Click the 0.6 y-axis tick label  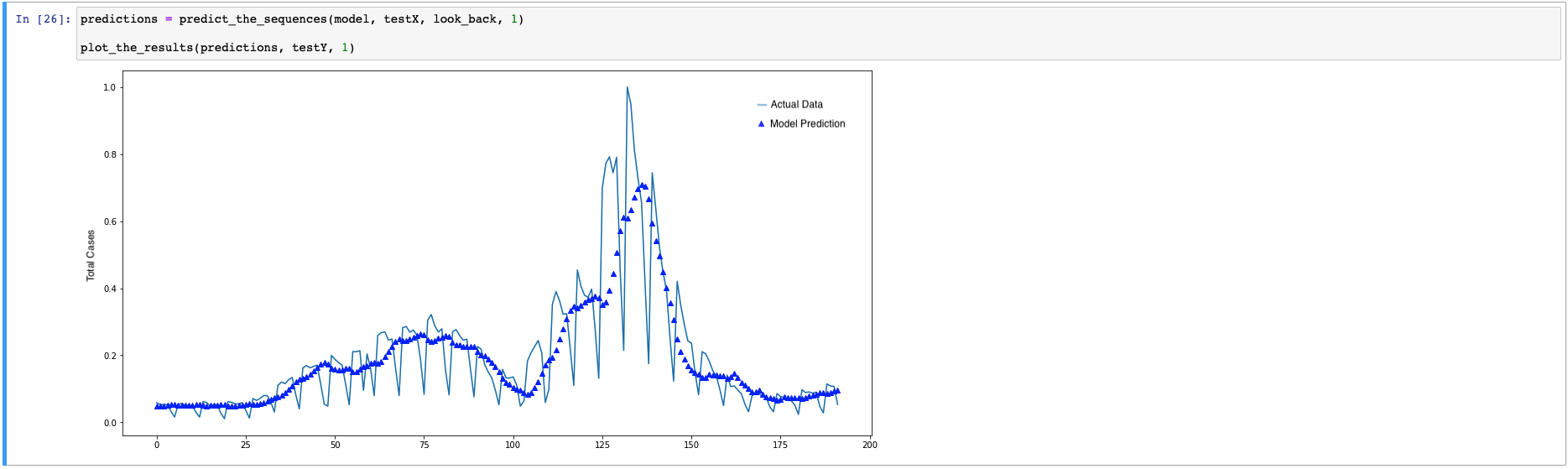(109, 221)
